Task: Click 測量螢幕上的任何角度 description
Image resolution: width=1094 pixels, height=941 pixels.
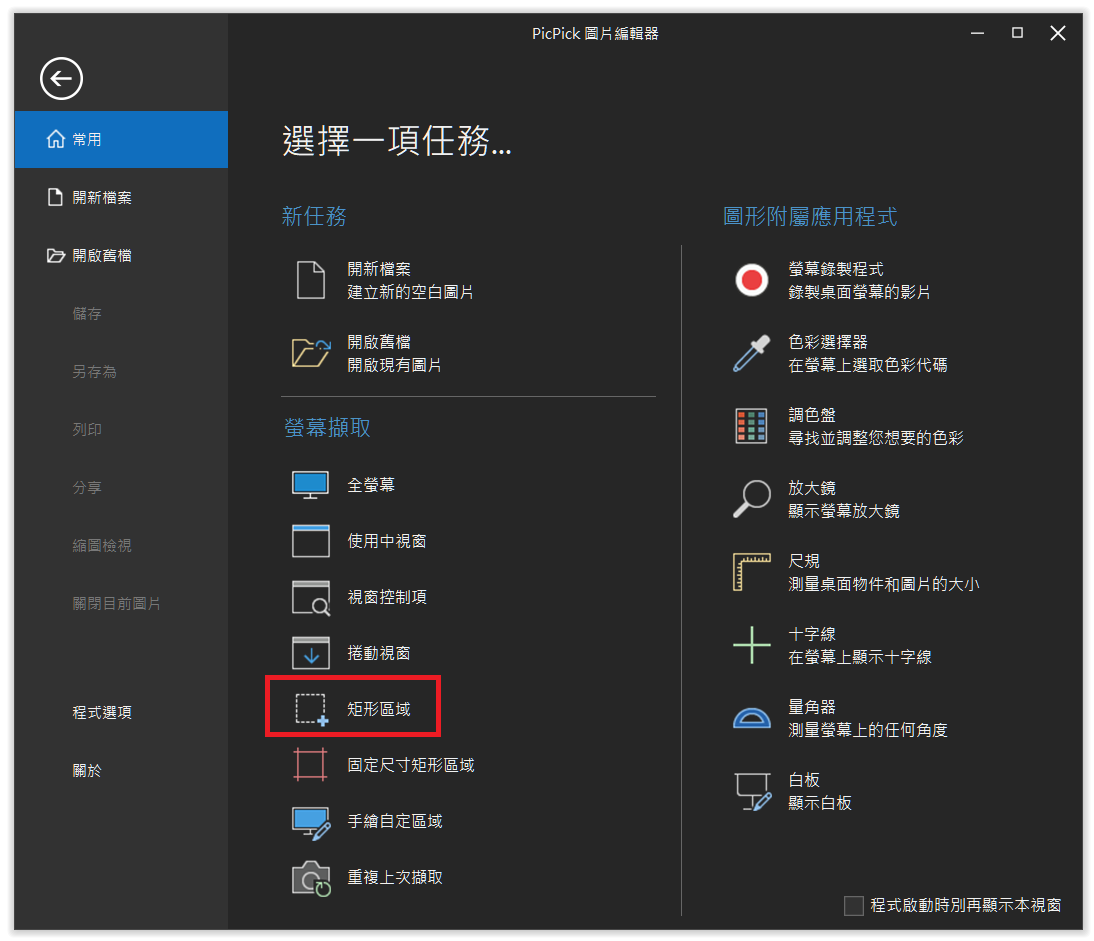Action: coord(867,730)
